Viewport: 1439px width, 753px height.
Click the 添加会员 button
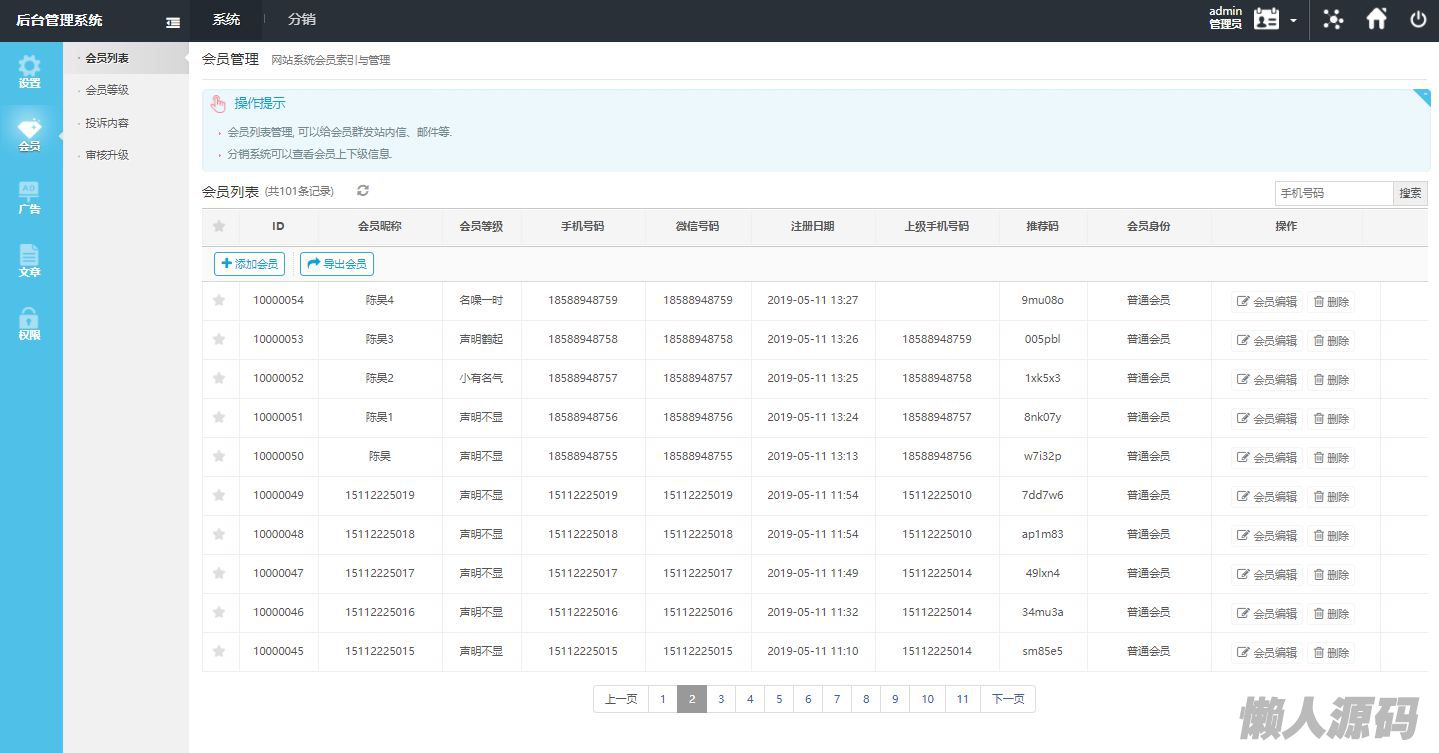pyautogui.click(x=249, y=264)
